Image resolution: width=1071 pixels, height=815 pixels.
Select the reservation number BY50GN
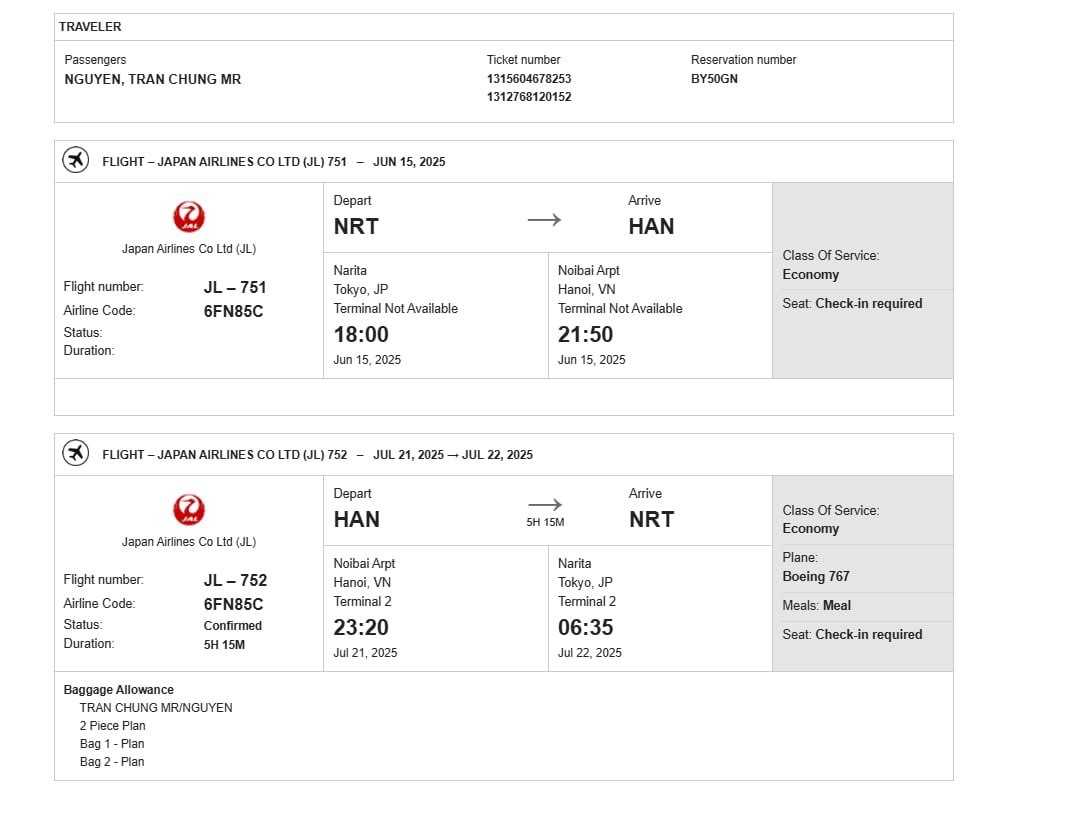[714, 79]
